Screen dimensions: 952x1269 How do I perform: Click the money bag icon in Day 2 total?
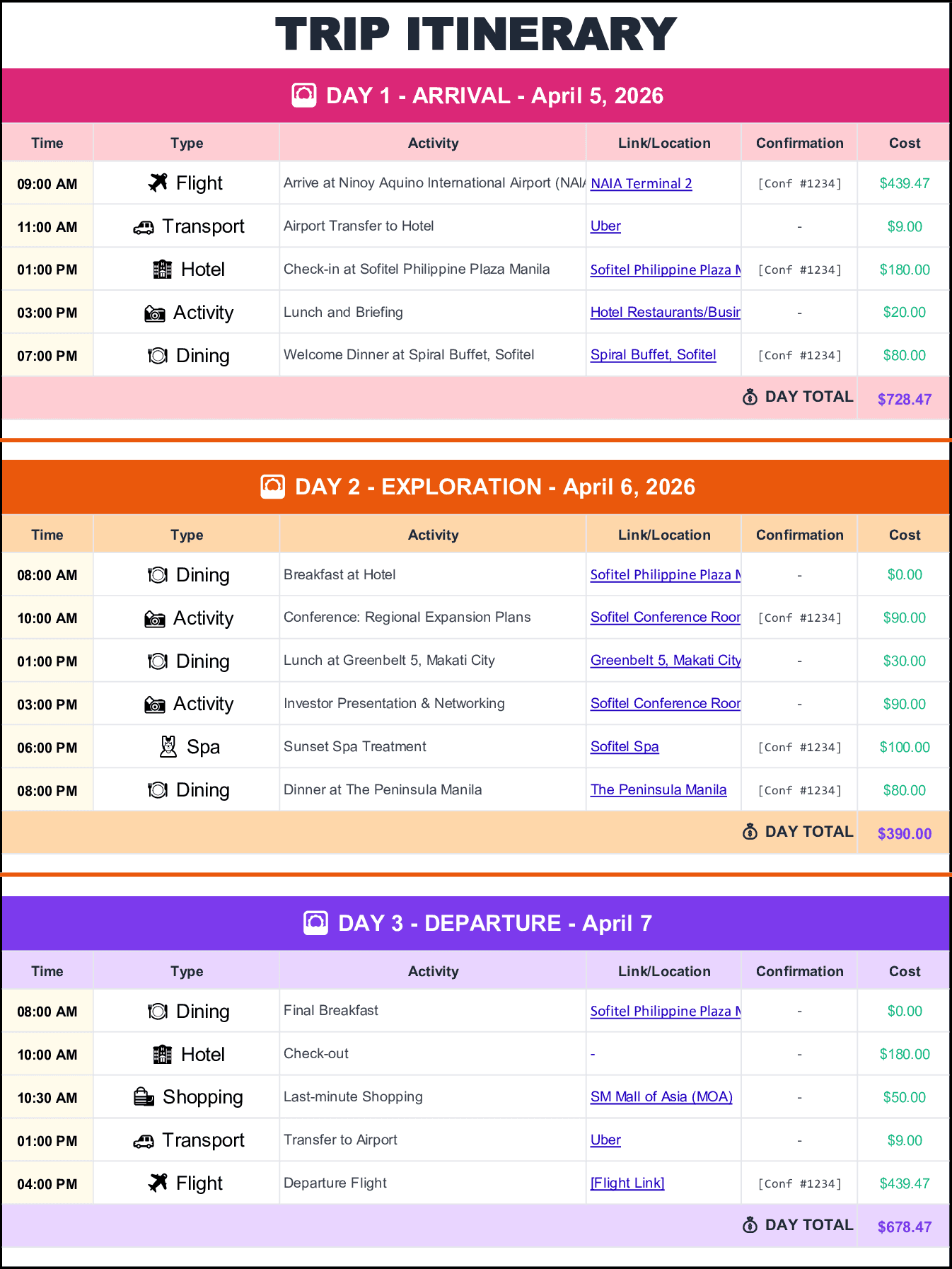click(750, 831)
